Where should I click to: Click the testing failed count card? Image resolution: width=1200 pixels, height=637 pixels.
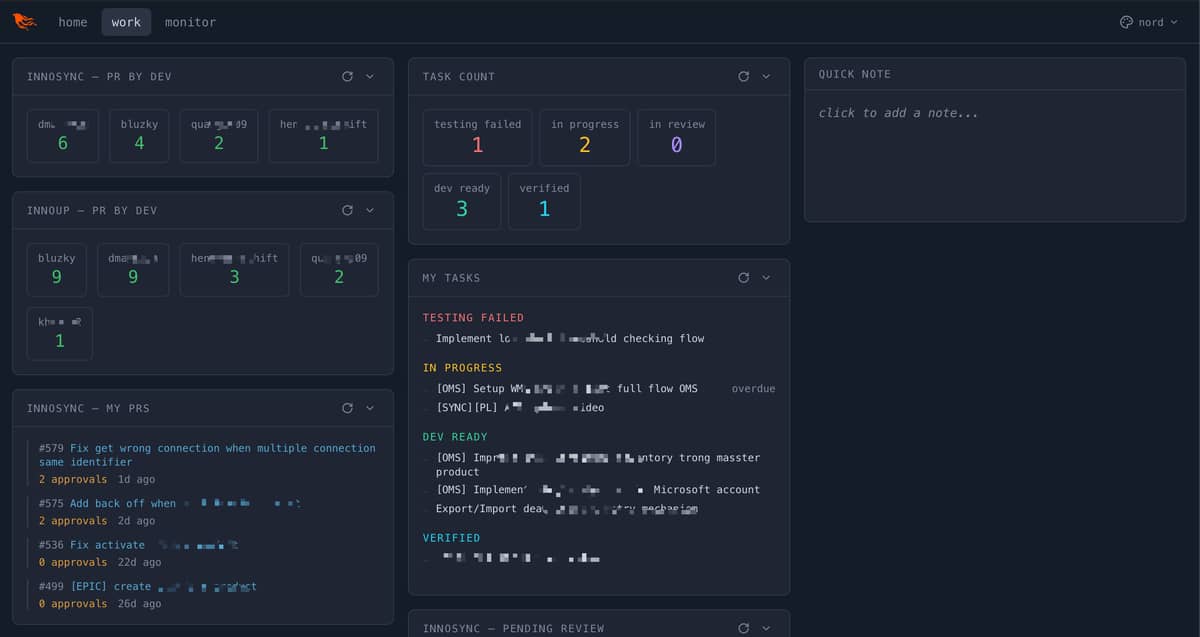(477, 137)
